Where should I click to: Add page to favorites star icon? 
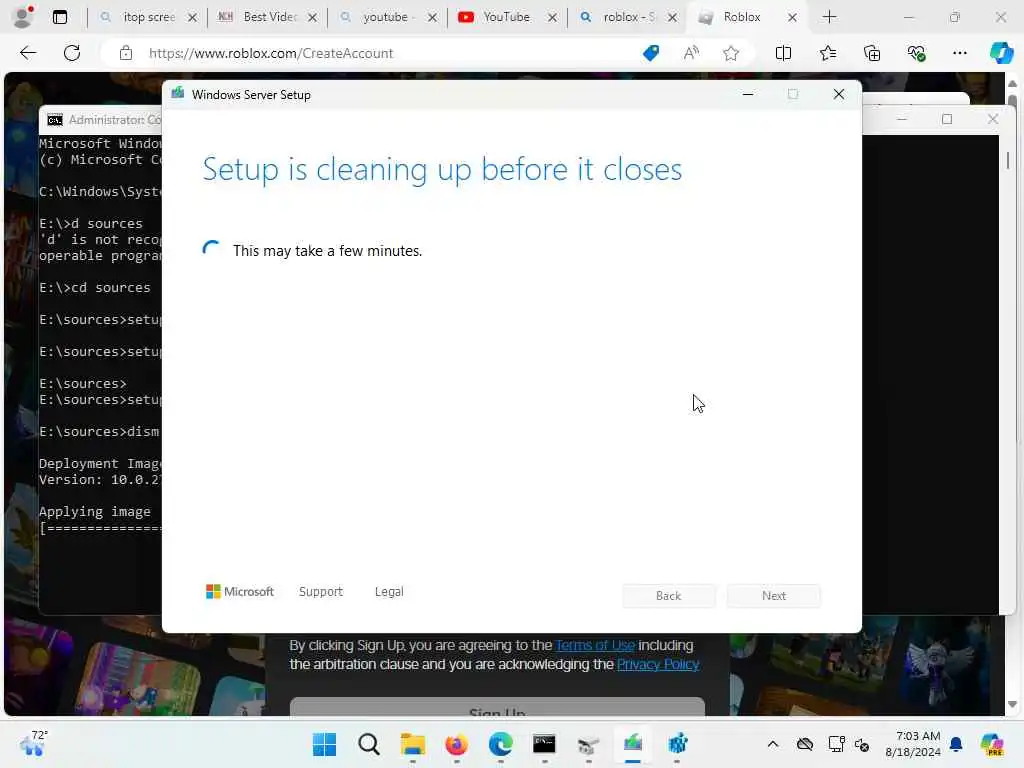(731, 54)
